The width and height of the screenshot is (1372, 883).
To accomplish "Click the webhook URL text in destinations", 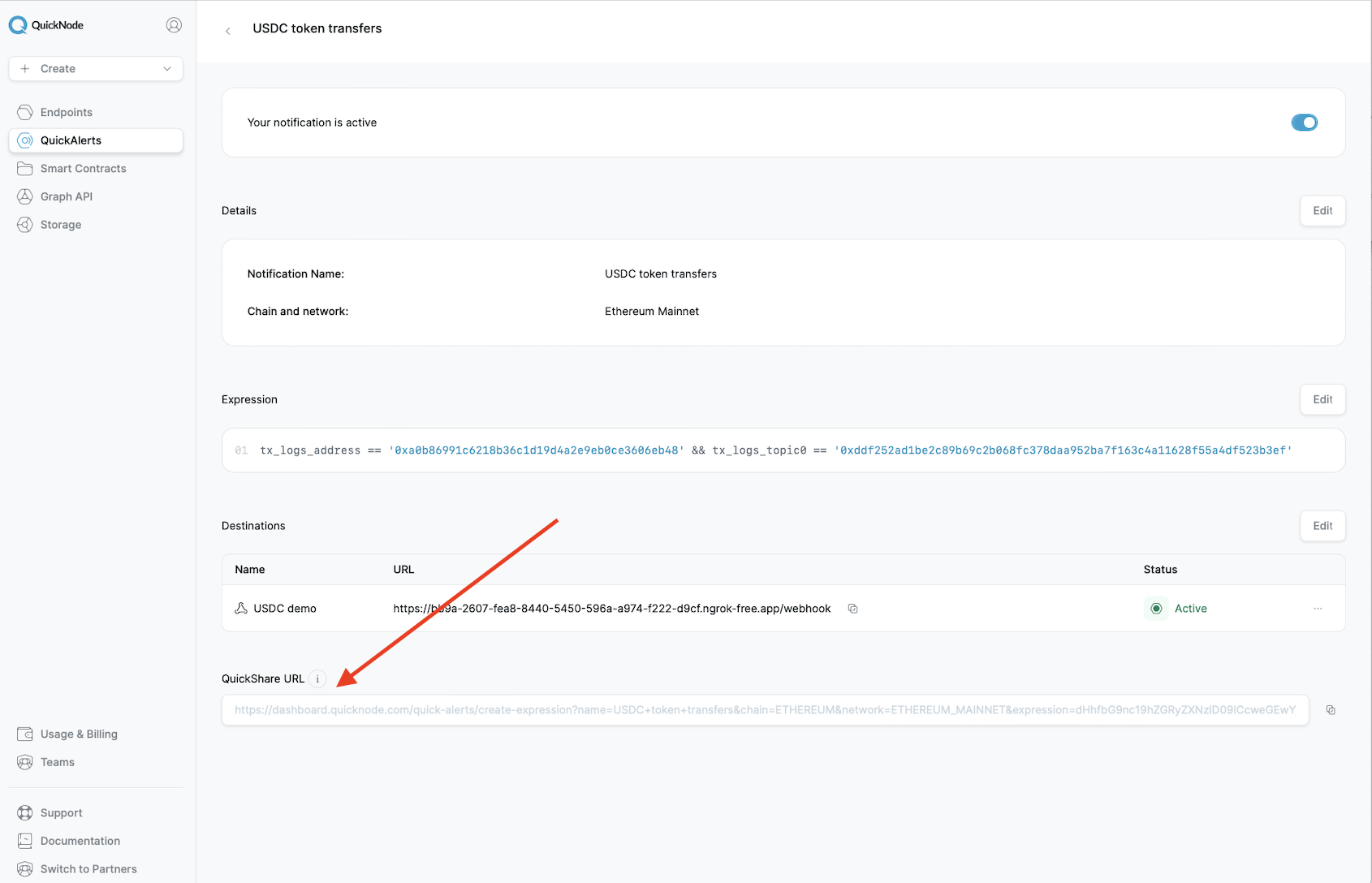I will [x=612, y=609].
